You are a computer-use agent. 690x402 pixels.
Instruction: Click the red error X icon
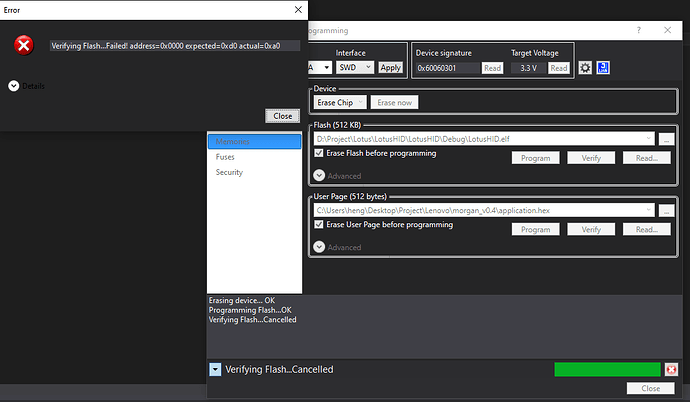(x=24, y=45)
